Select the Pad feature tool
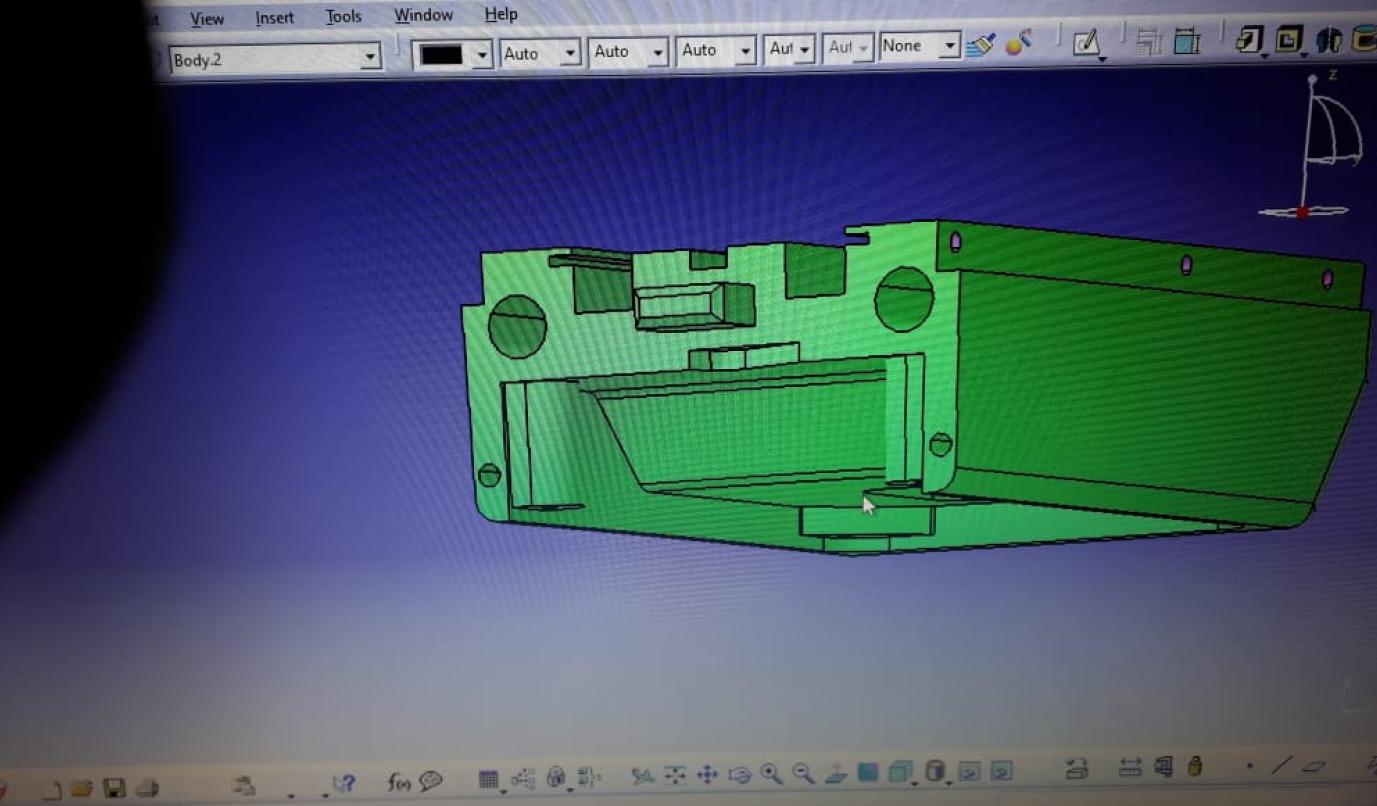Screen dimensions: 1377x806 tap(1248, 40)
